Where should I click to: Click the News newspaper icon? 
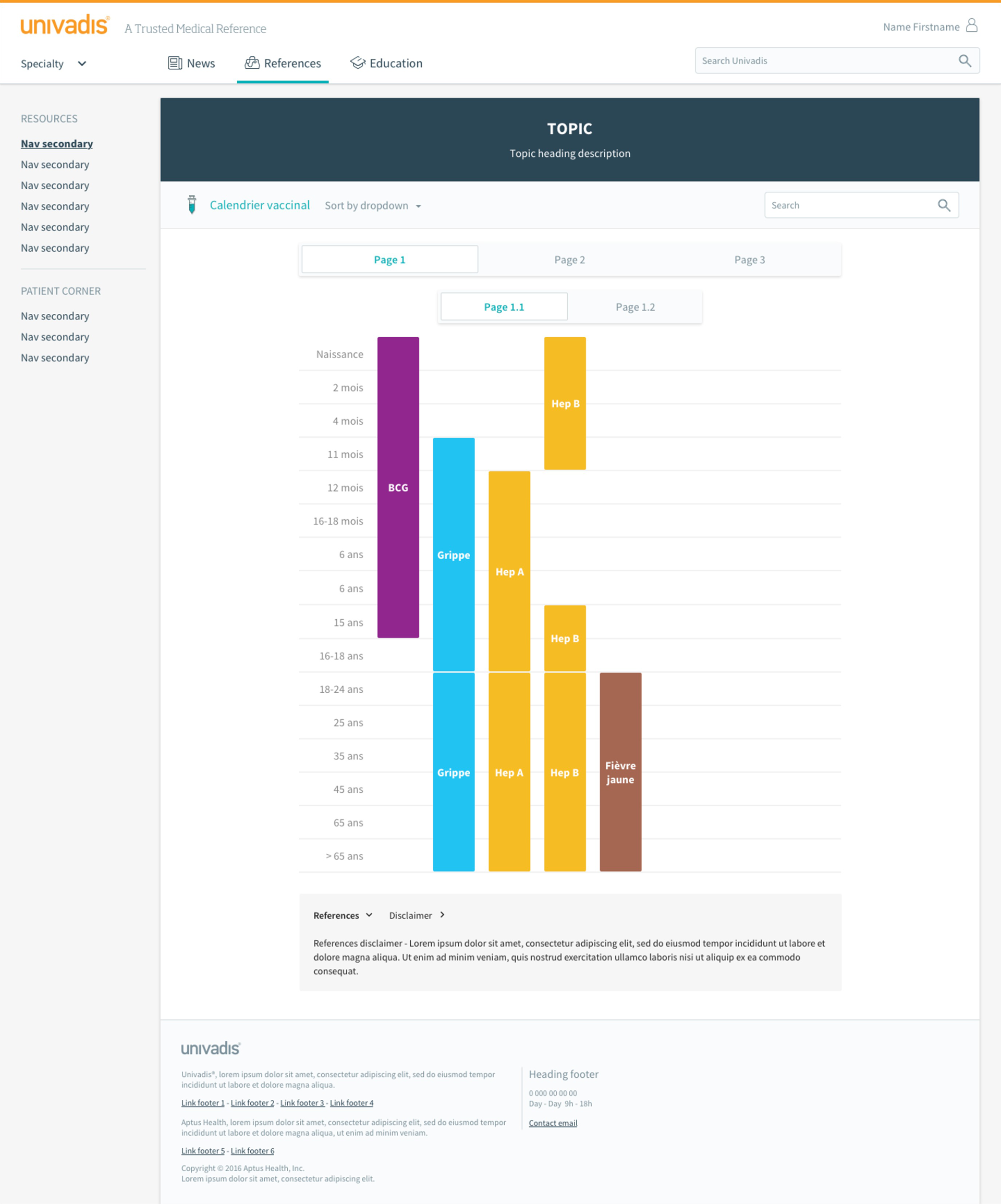point(175,63)
